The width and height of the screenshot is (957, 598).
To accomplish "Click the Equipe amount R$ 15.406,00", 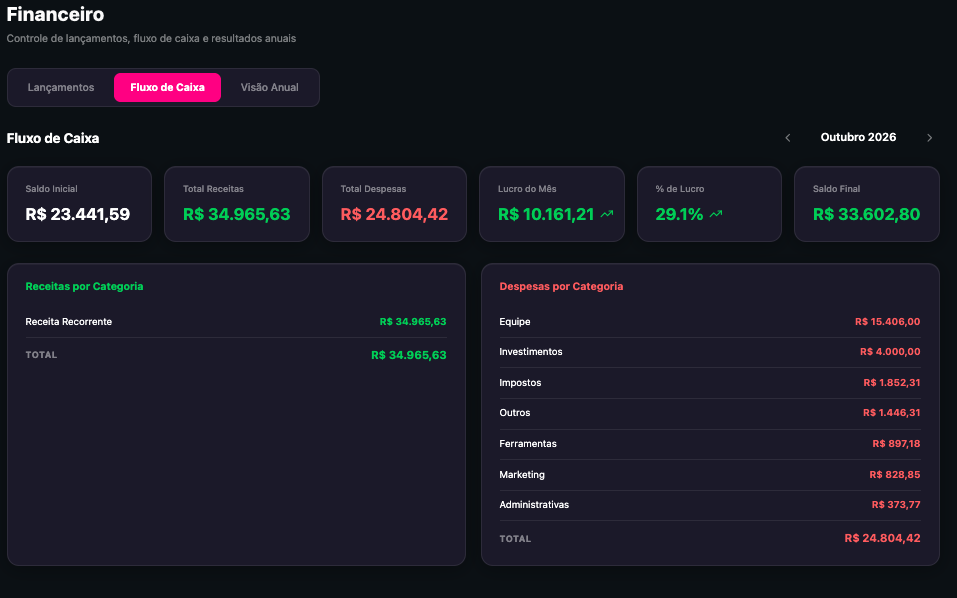I will [x=887, y=322].
